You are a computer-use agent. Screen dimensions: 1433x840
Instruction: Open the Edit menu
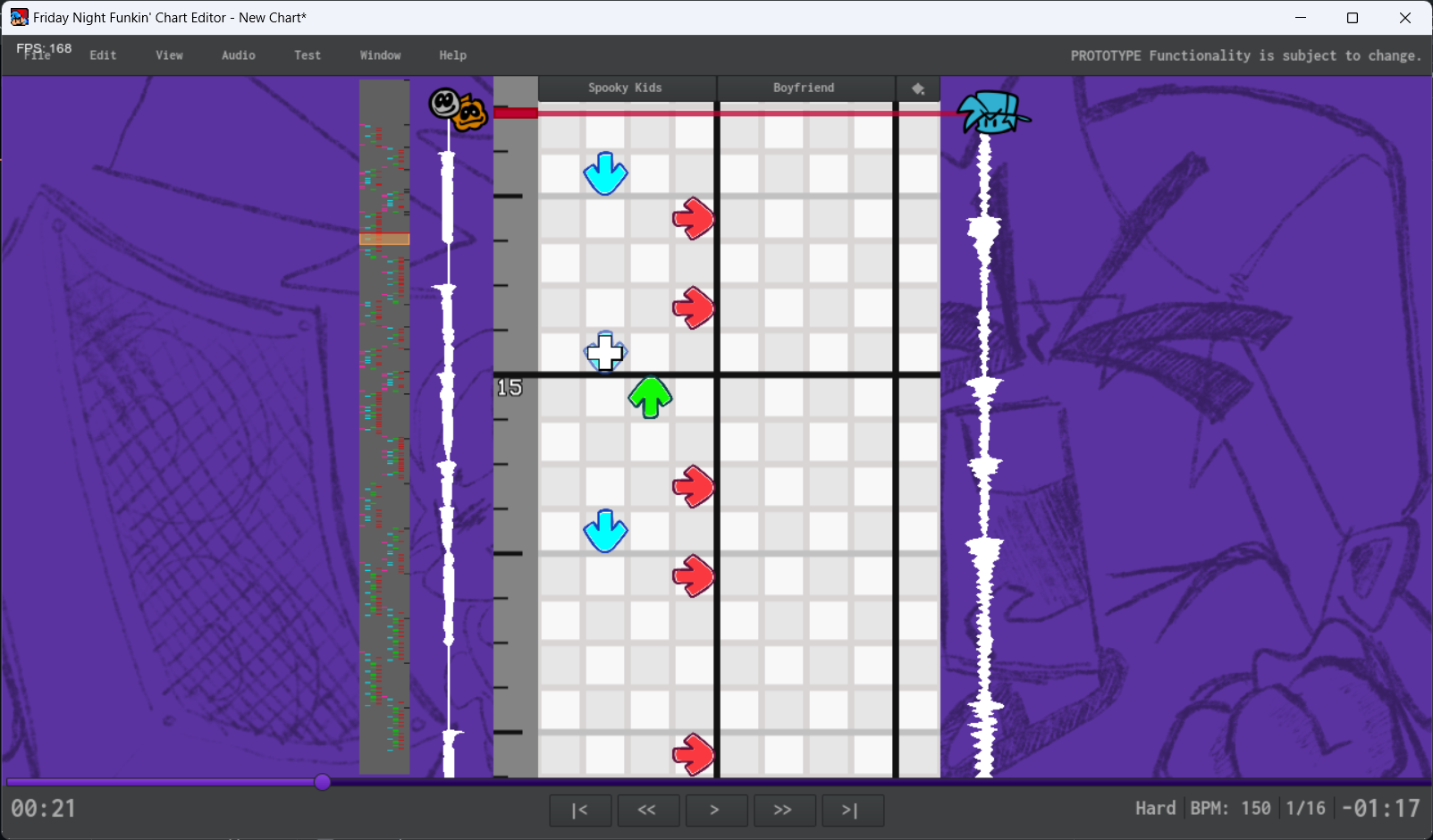103,55
